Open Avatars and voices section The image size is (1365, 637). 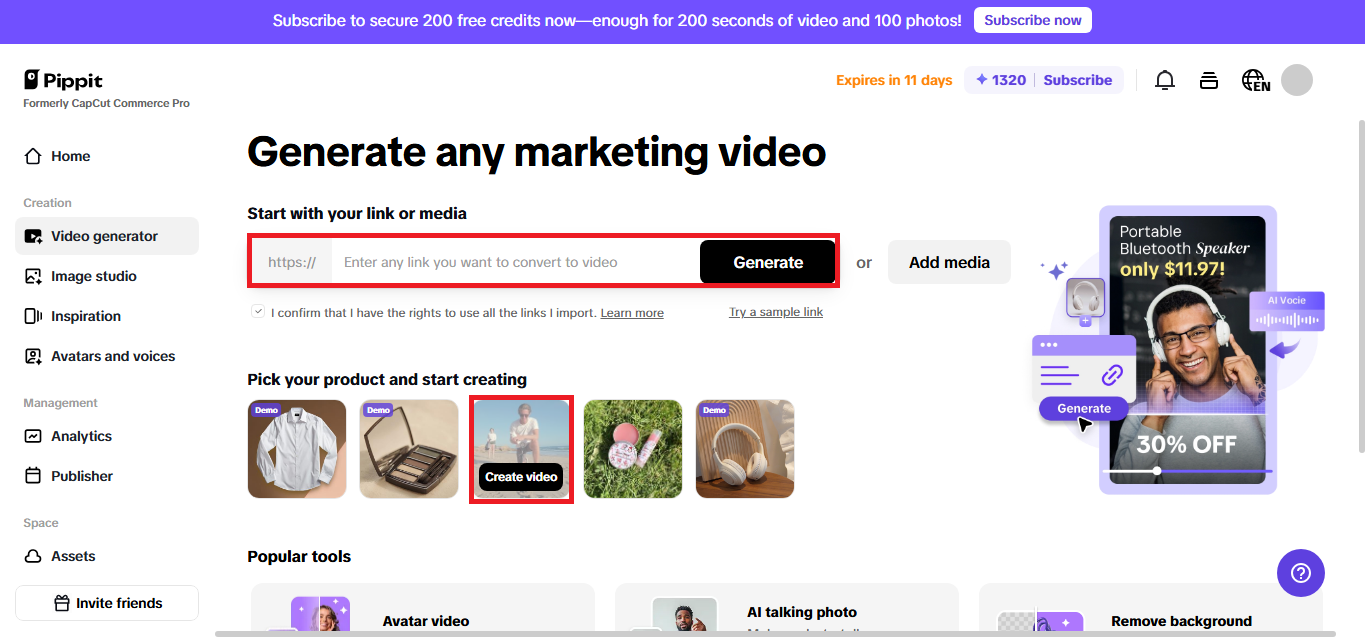107,356
